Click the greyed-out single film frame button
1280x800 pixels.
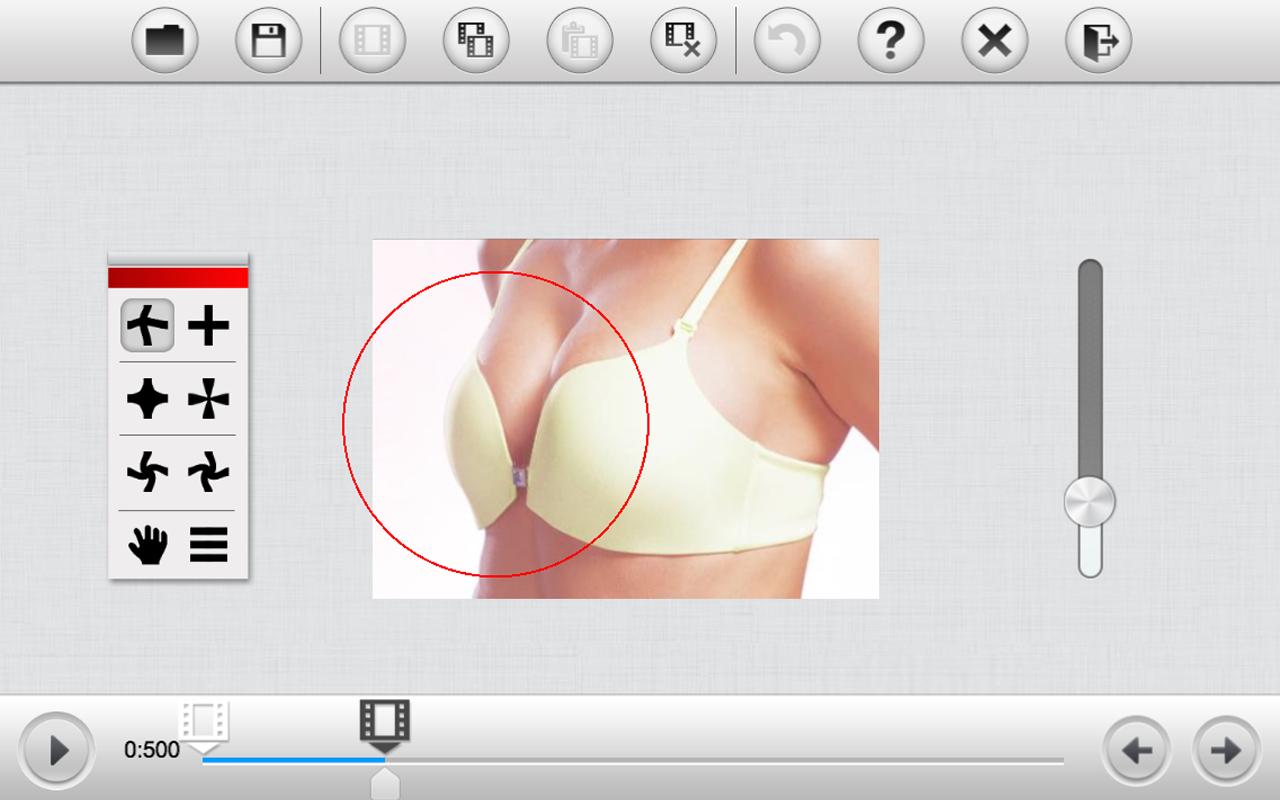tap(372, 41)
